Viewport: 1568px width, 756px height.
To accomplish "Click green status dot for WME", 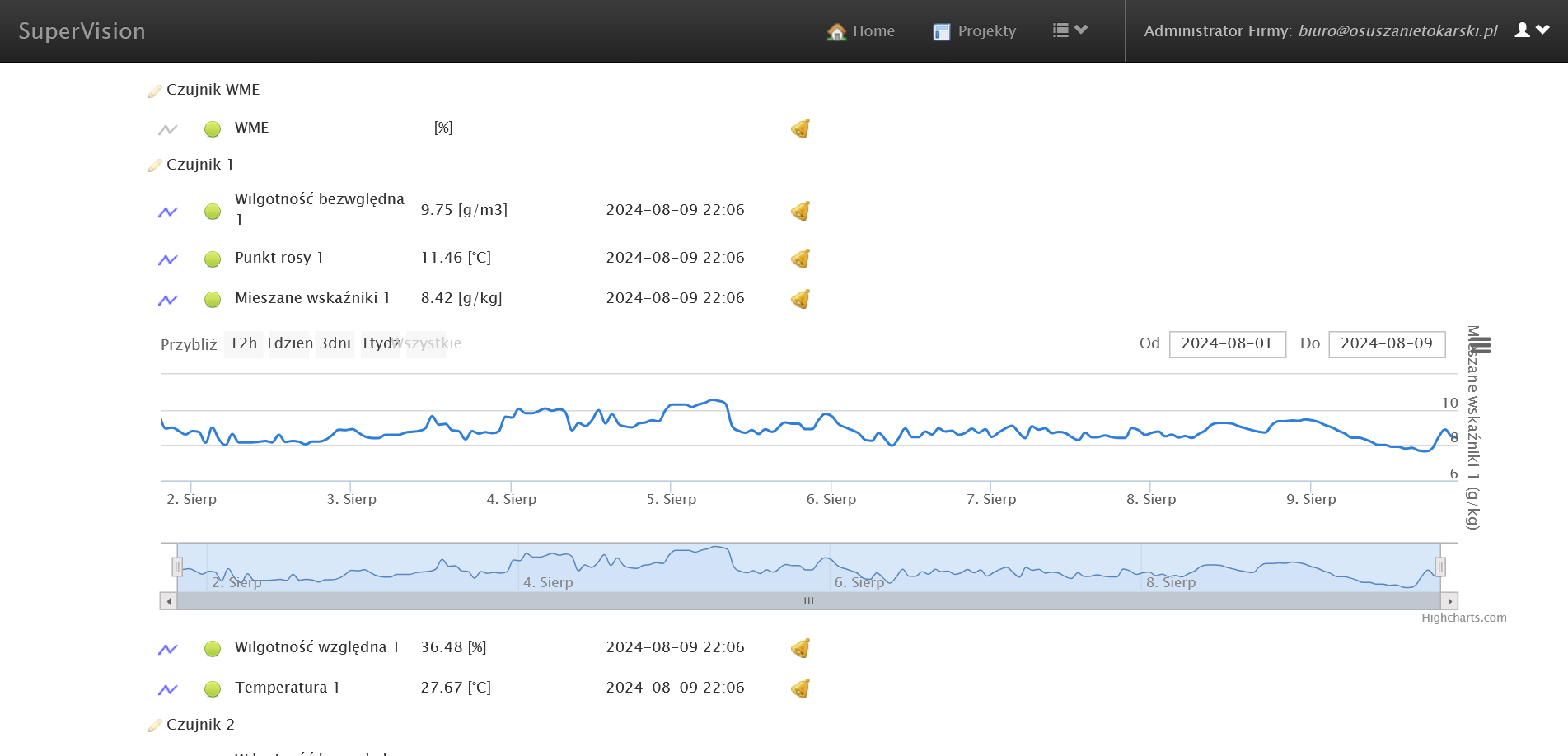I will pyautogui.click(x=213, y=129).
